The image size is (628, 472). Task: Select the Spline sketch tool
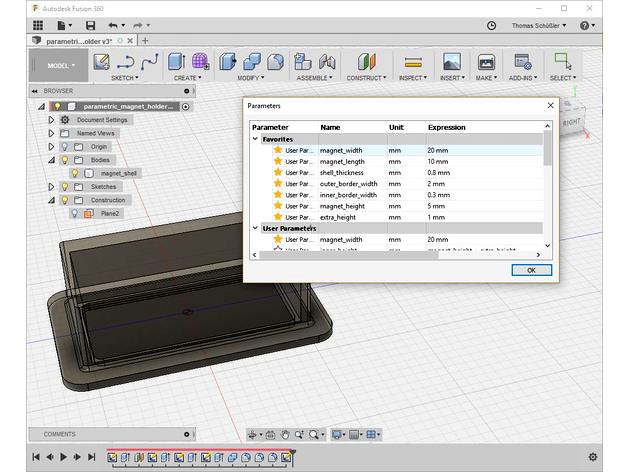coord(150,62)
